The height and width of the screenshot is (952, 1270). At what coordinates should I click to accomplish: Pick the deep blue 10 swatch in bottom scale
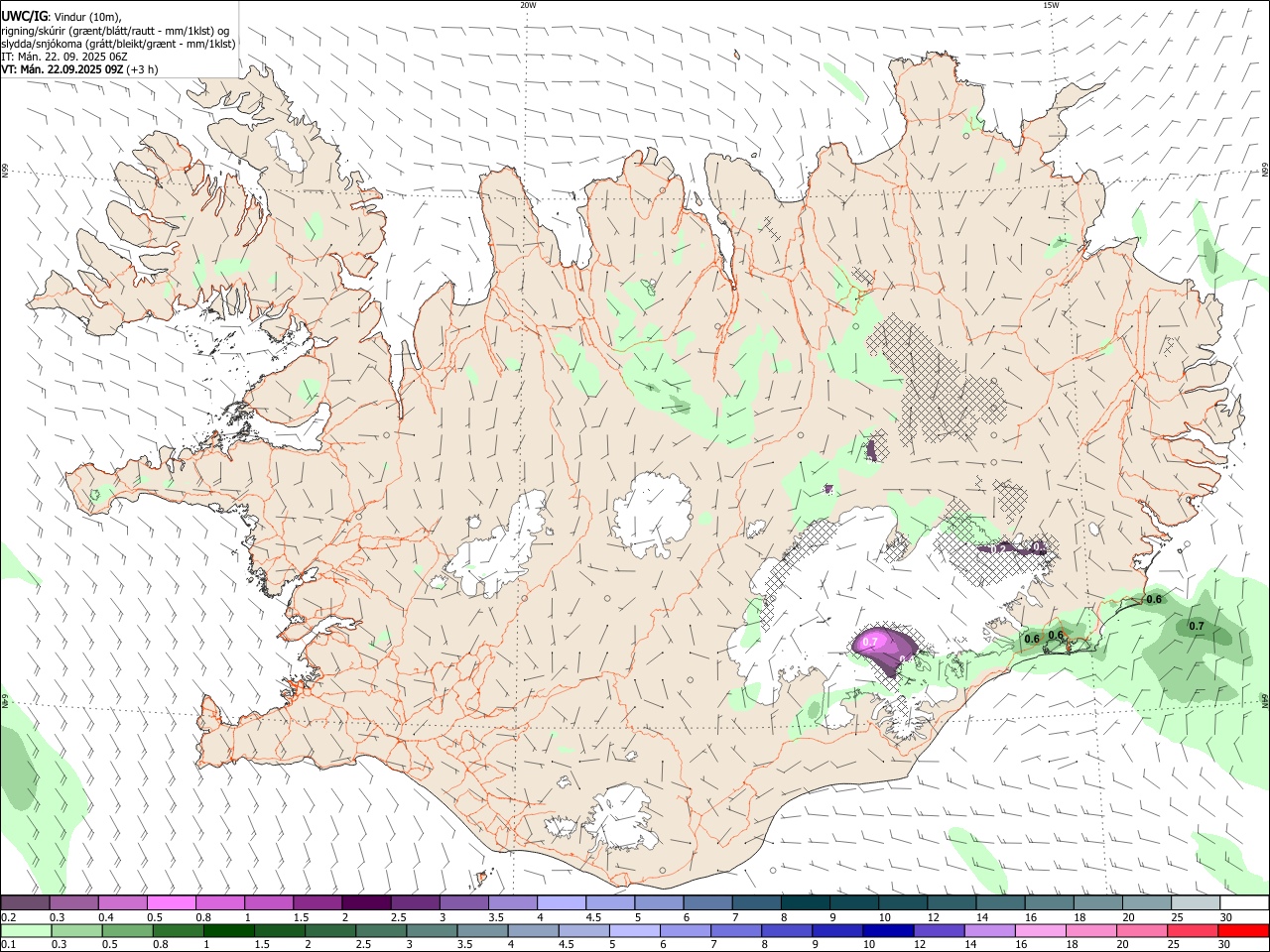click(x=889, y=930)
